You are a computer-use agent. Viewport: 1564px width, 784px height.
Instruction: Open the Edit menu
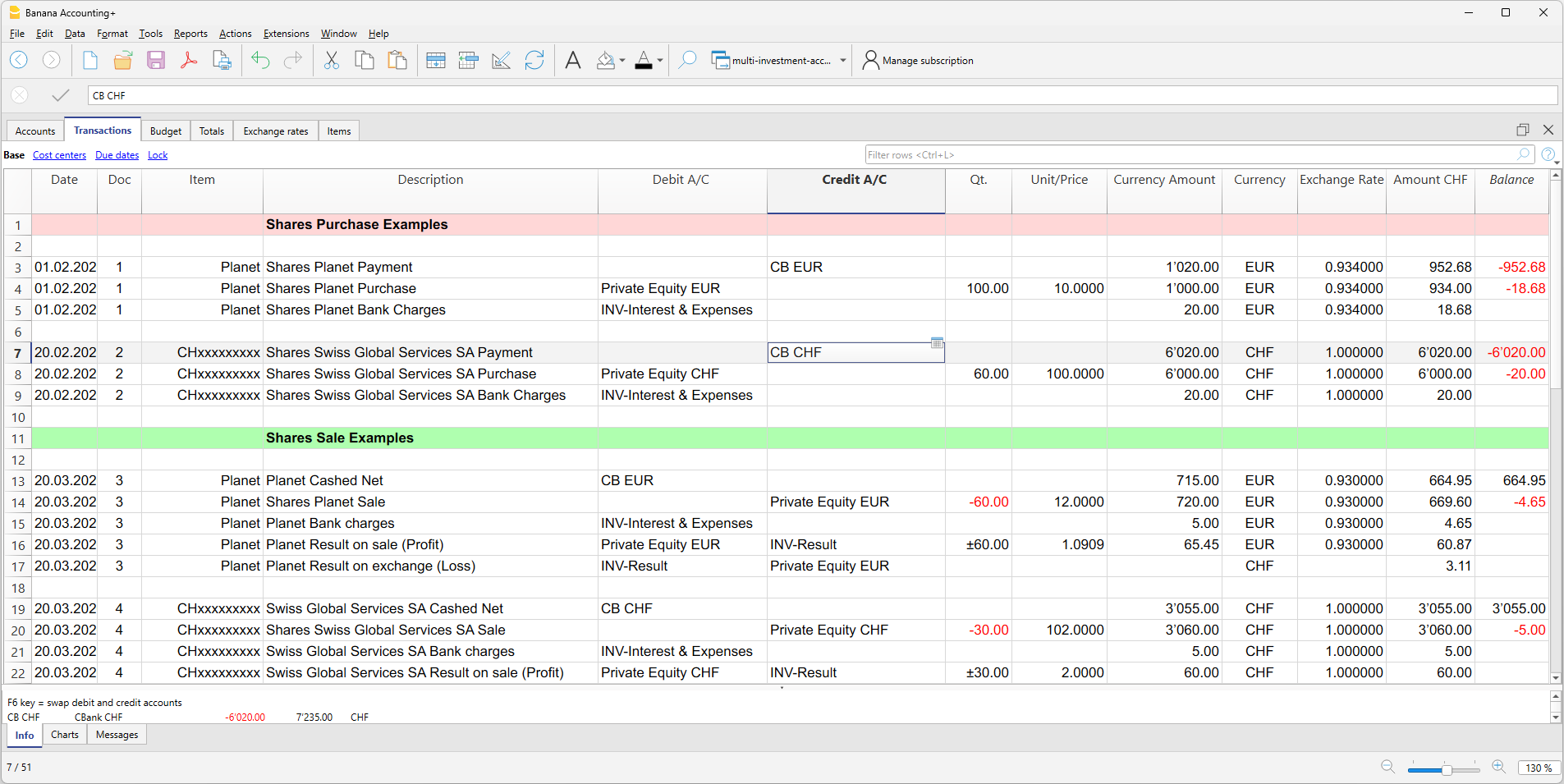[44, 34]
